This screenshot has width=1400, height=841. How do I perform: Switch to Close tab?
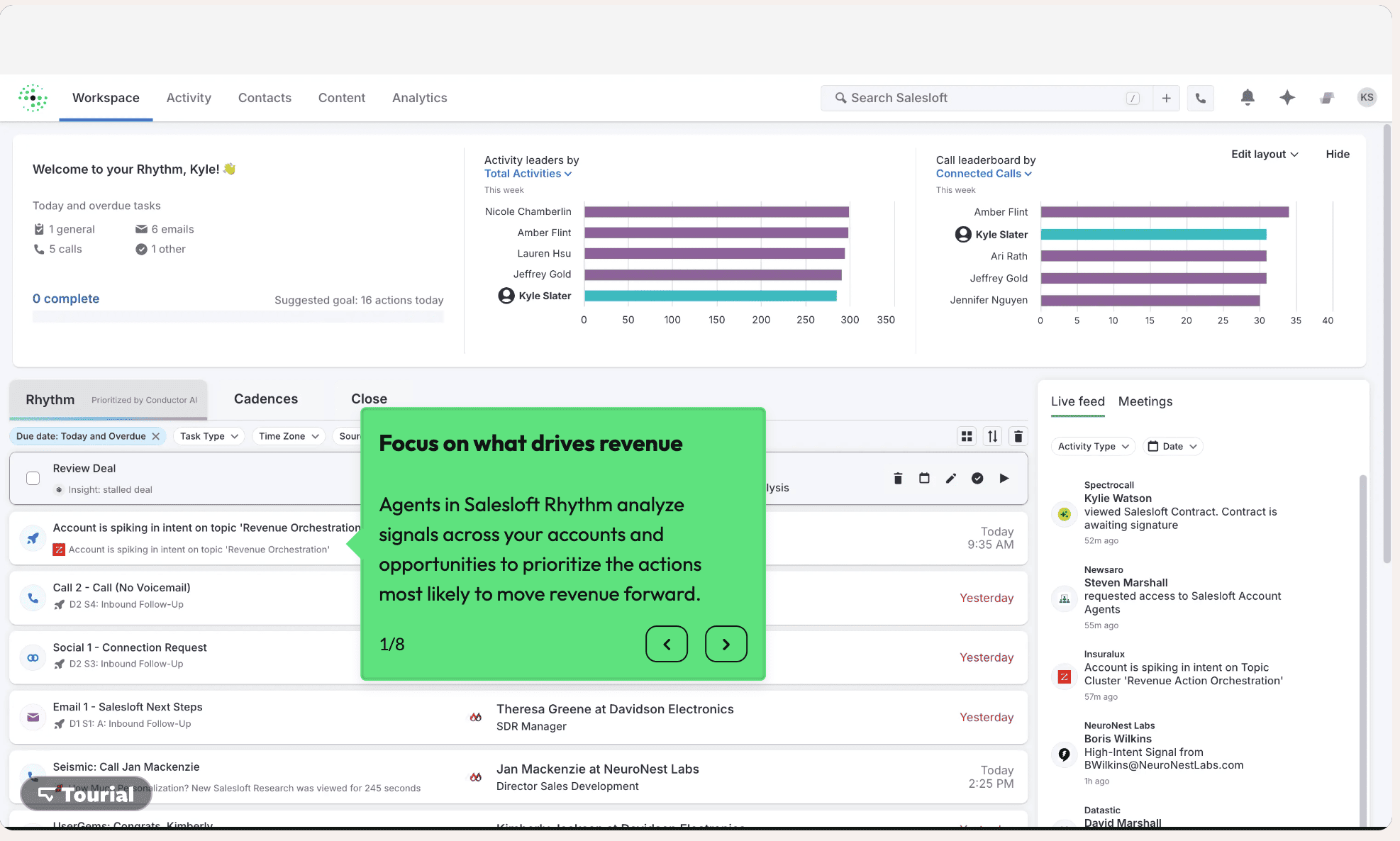pyautogui.click(x=369, y=399)
